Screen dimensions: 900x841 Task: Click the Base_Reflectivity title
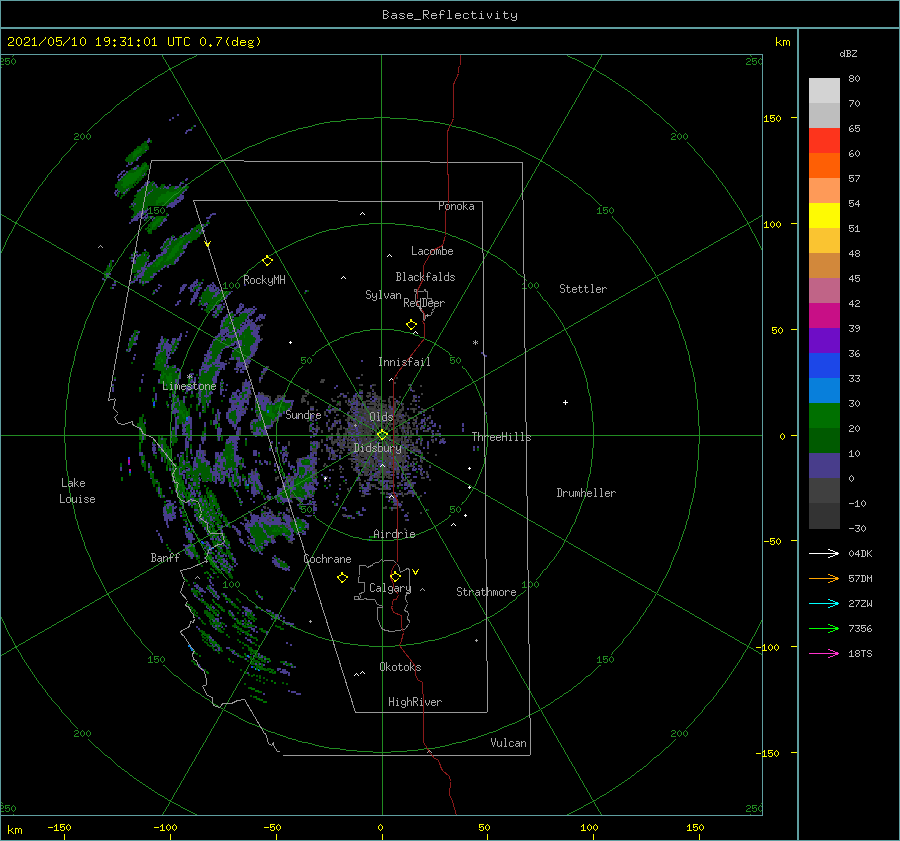pyautogui.click(x=450, y=15)
